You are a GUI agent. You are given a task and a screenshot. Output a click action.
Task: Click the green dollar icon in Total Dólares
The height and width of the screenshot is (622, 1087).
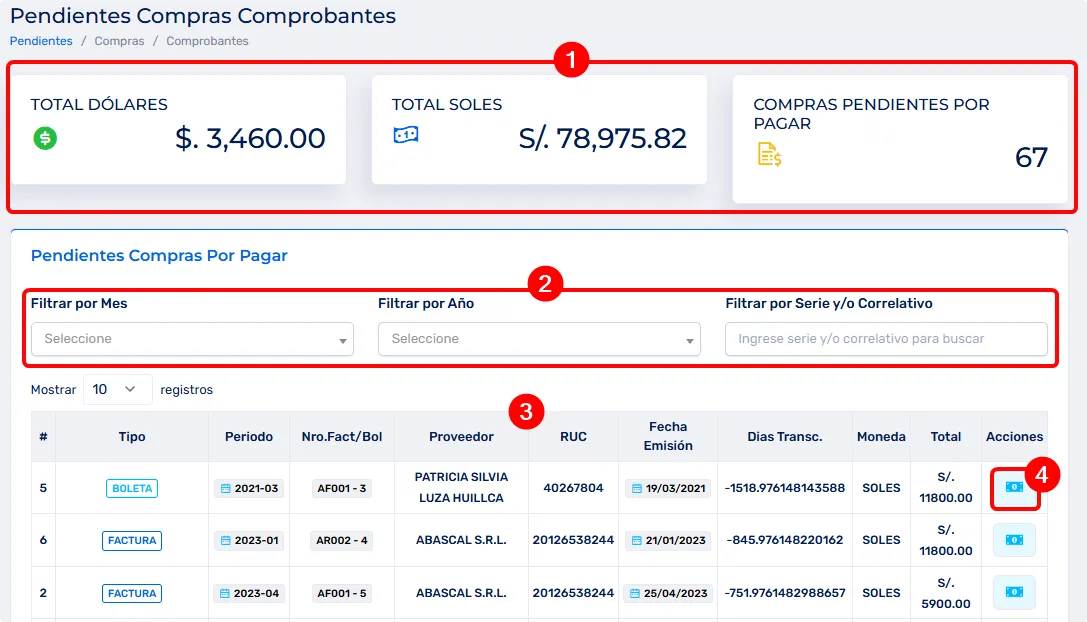(x=45, y=138)
